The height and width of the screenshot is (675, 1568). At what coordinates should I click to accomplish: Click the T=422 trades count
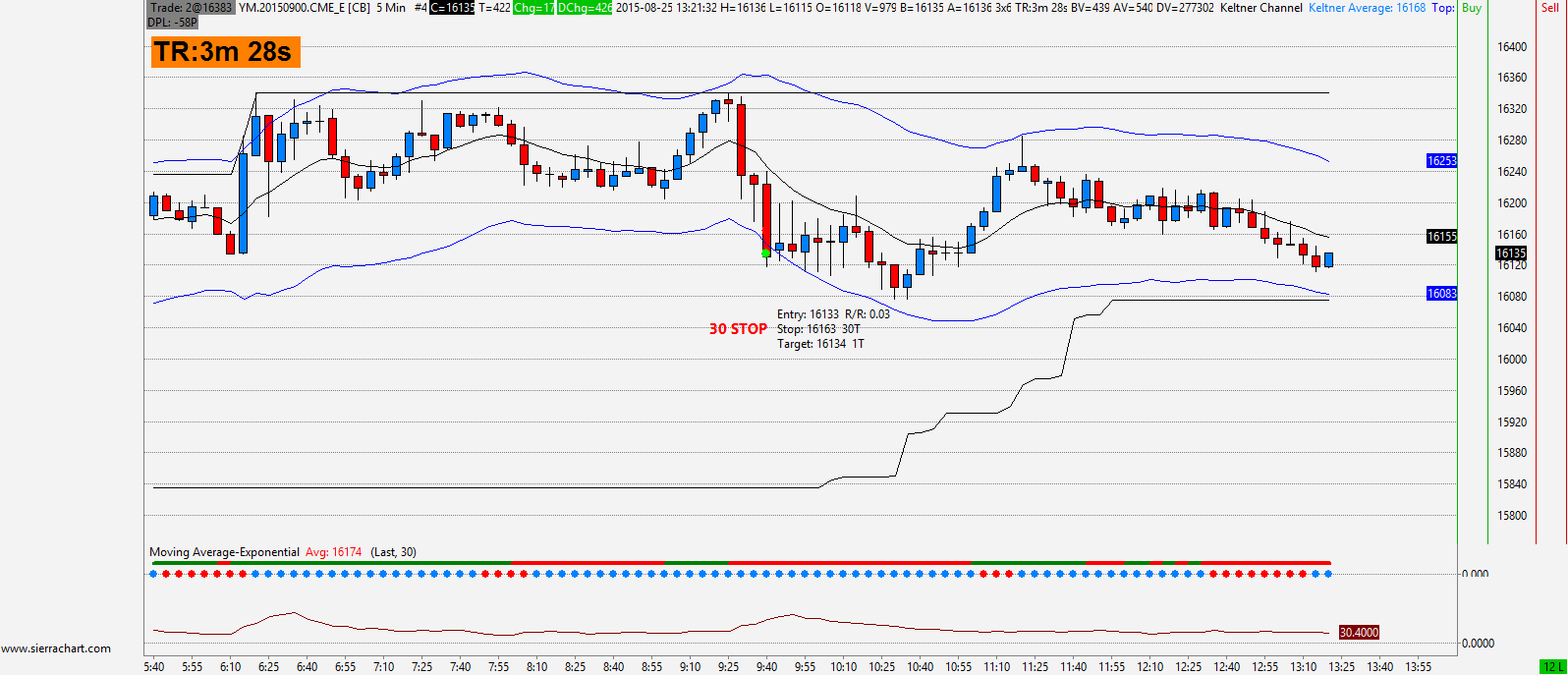[x=494, y=7]
